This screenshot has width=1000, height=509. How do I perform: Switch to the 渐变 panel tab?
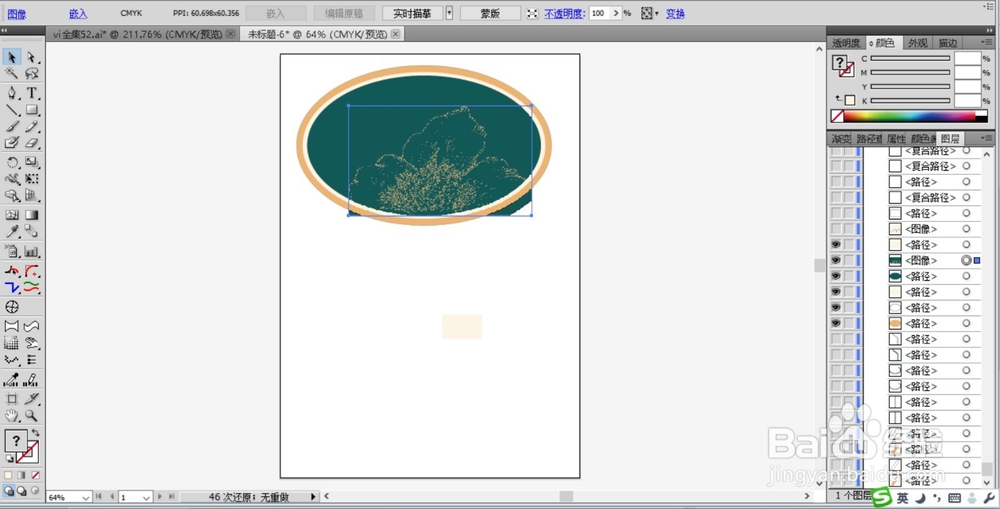click(x=841, y=138)
